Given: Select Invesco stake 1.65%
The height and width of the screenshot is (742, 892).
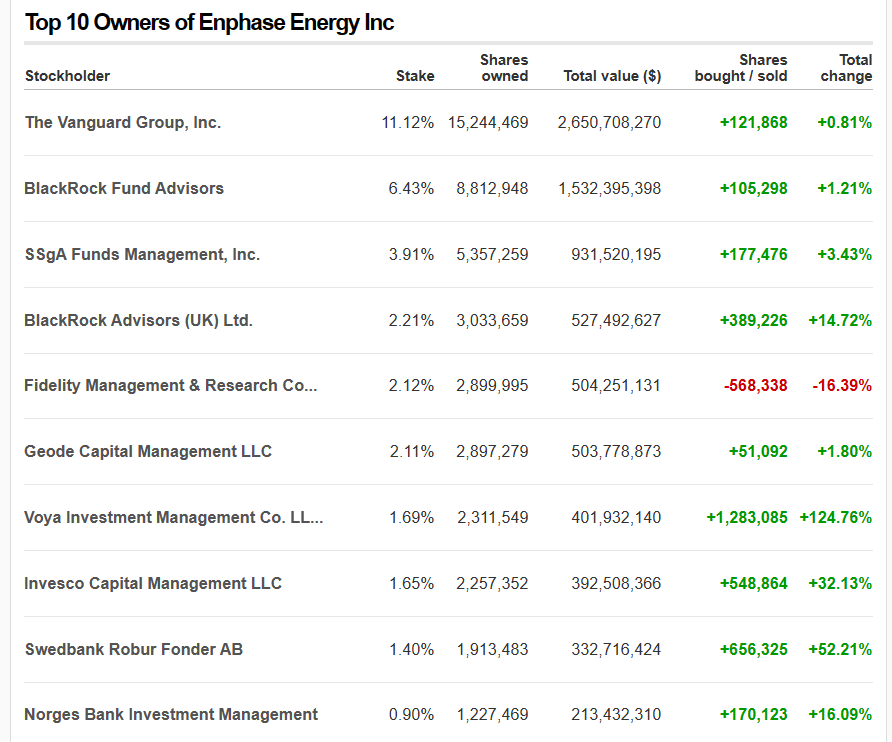Looking at the screenshot, I should click(411, 583).
